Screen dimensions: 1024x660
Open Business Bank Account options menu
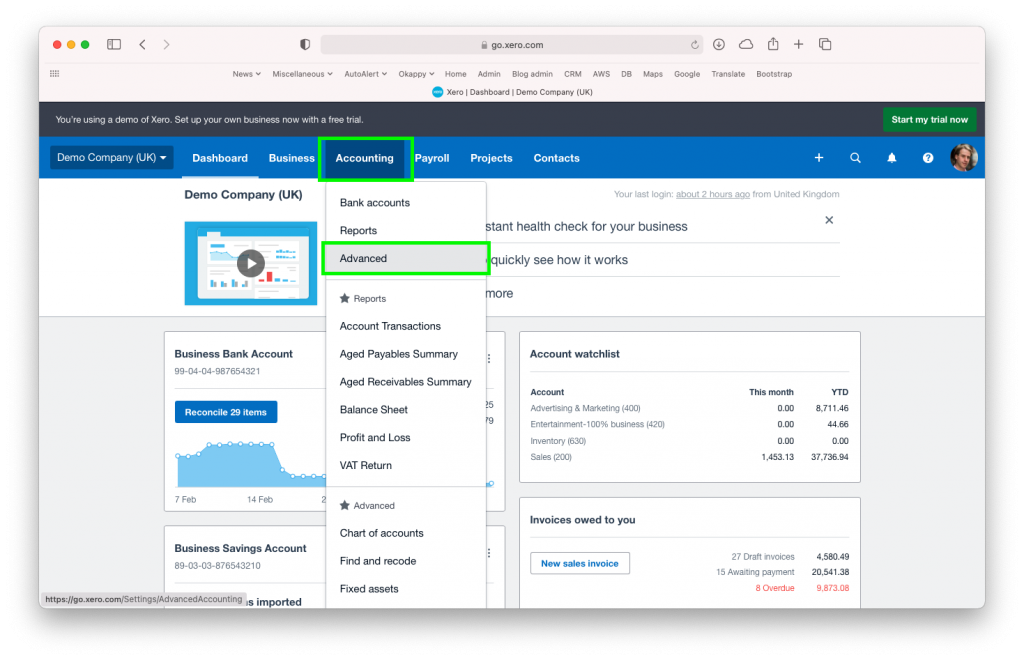[489, 358]
